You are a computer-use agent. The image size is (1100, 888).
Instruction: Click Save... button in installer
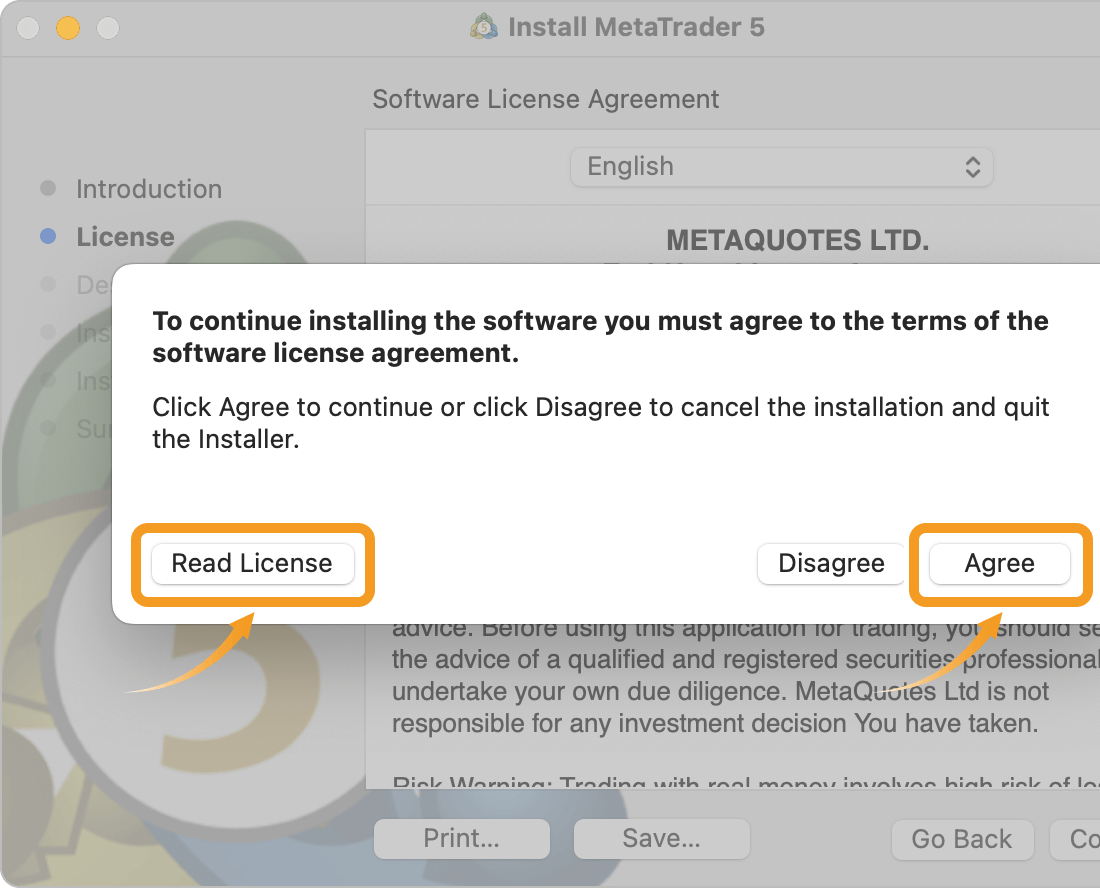pyautogui.click(x=662, y=838)
